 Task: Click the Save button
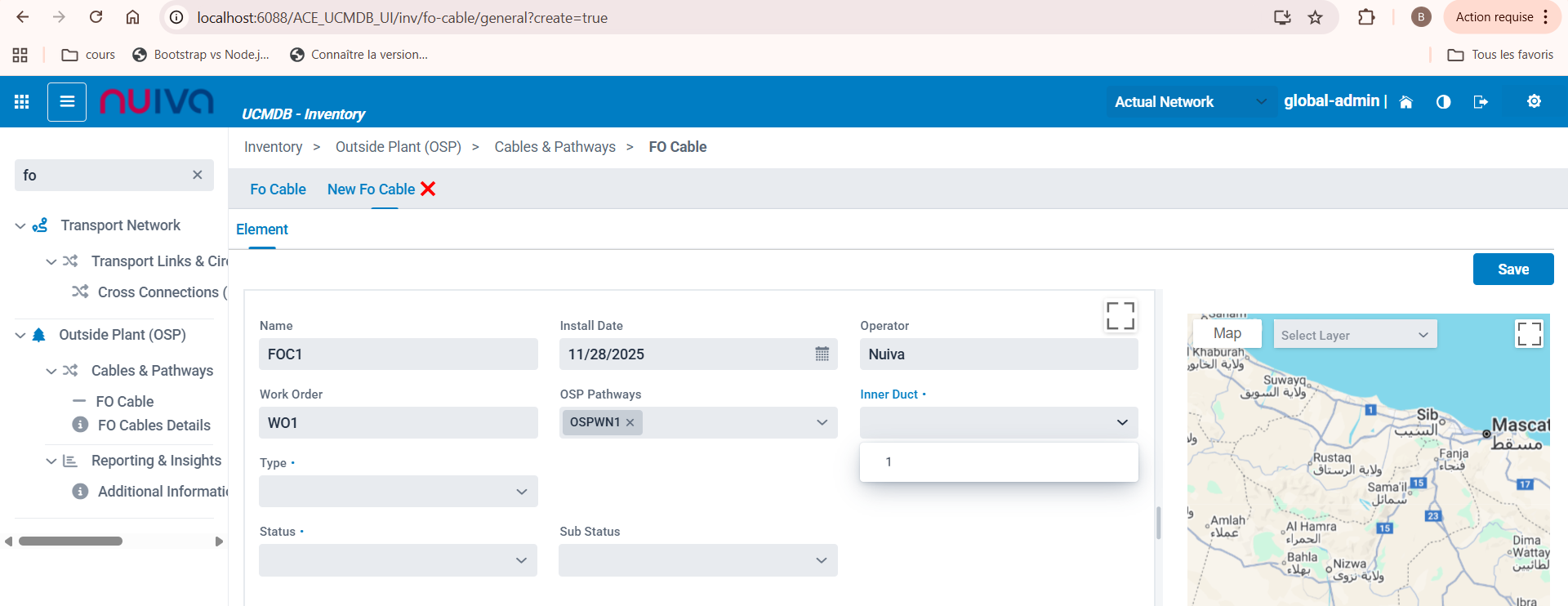click(x=1512, y=270)
